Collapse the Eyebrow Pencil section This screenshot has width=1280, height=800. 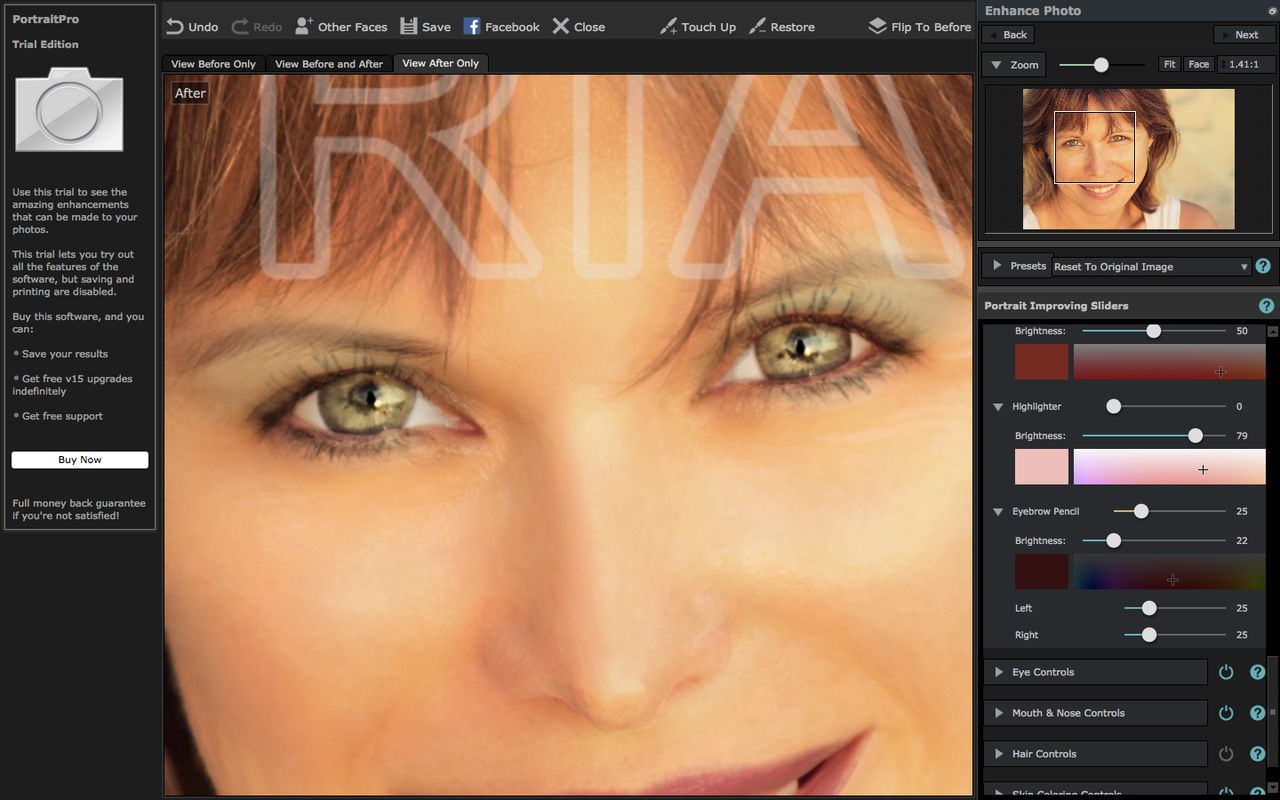[998, 512]
